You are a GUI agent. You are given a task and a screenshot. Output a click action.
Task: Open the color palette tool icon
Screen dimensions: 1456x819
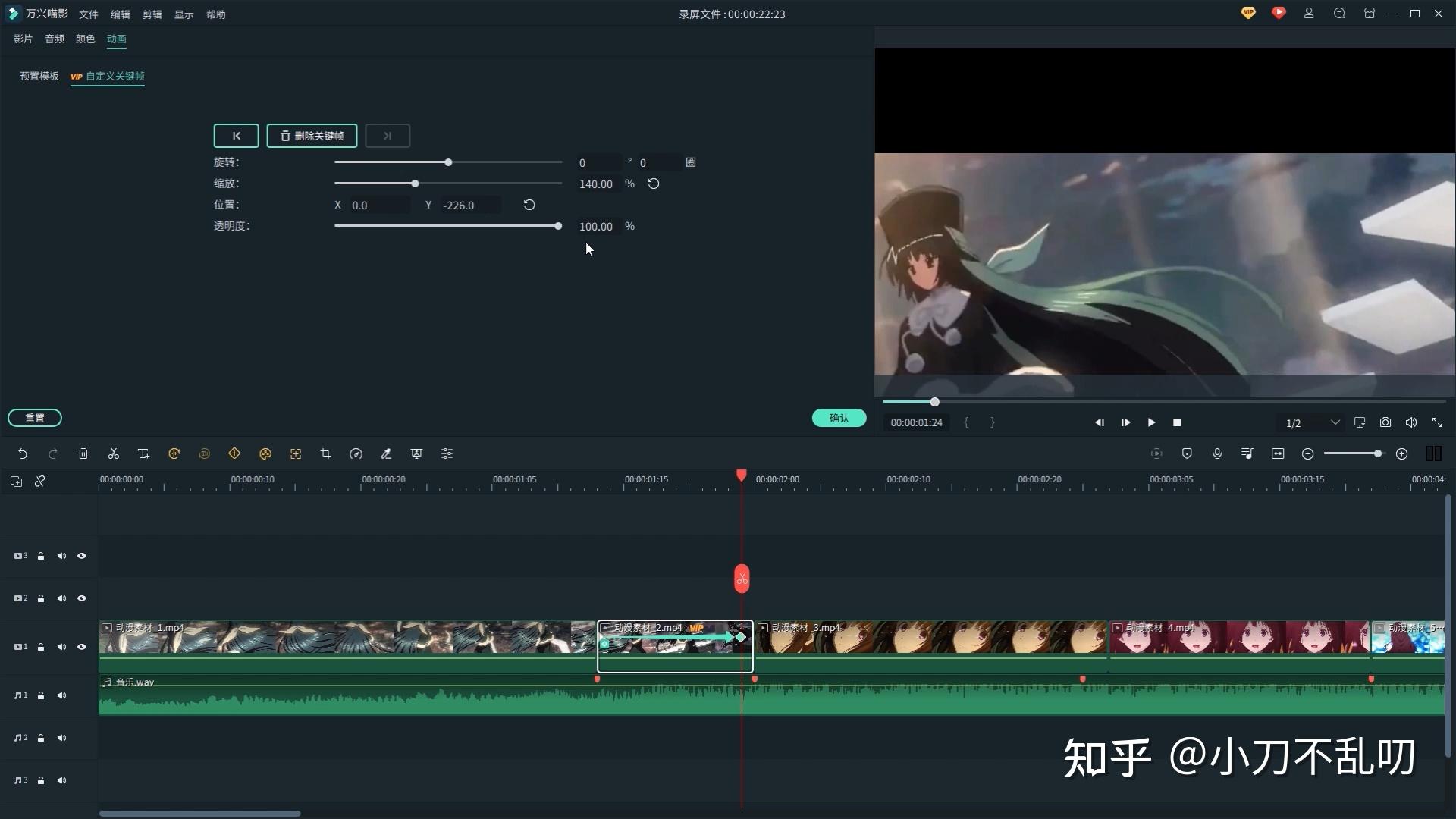(265, 453)
